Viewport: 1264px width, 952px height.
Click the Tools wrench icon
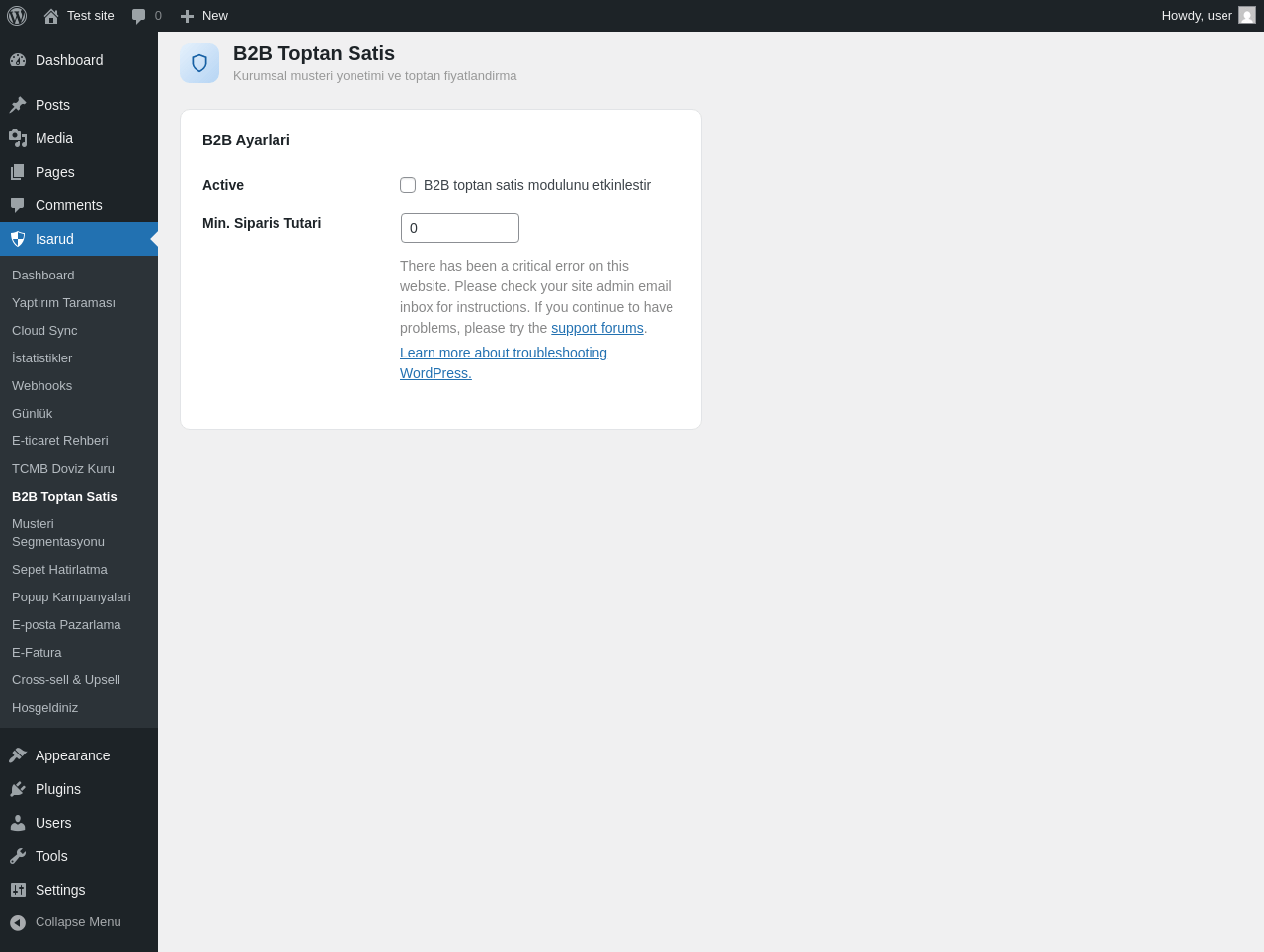coord(18,856)
